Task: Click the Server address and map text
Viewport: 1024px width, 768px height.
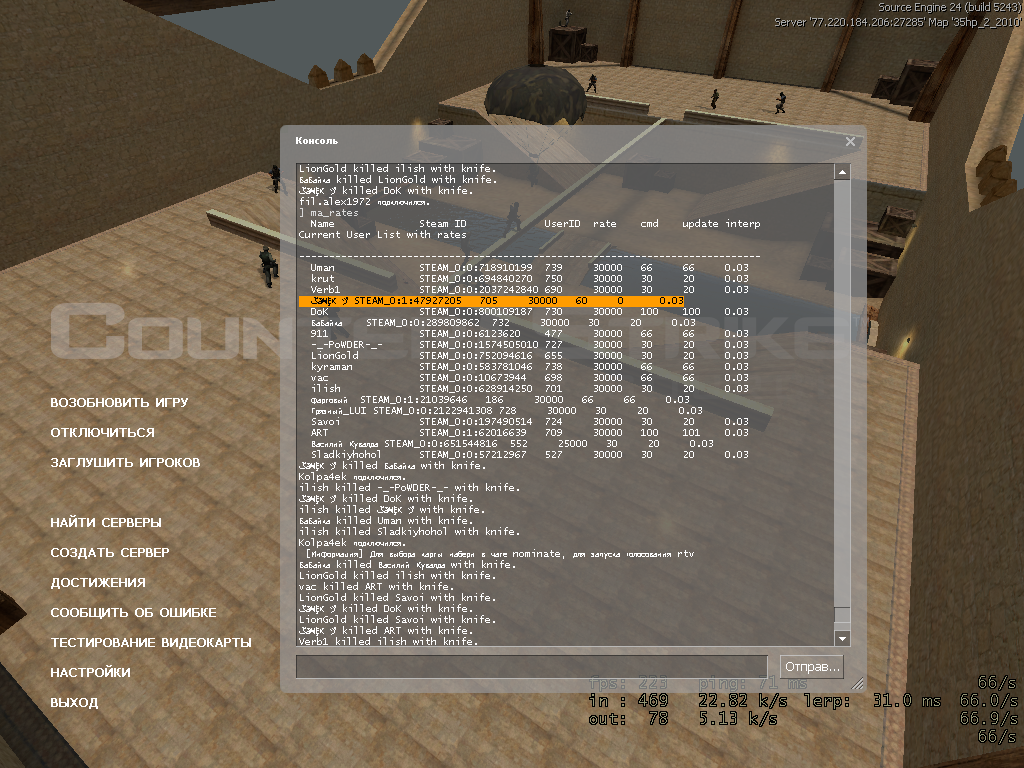Action: coord(897,22)
